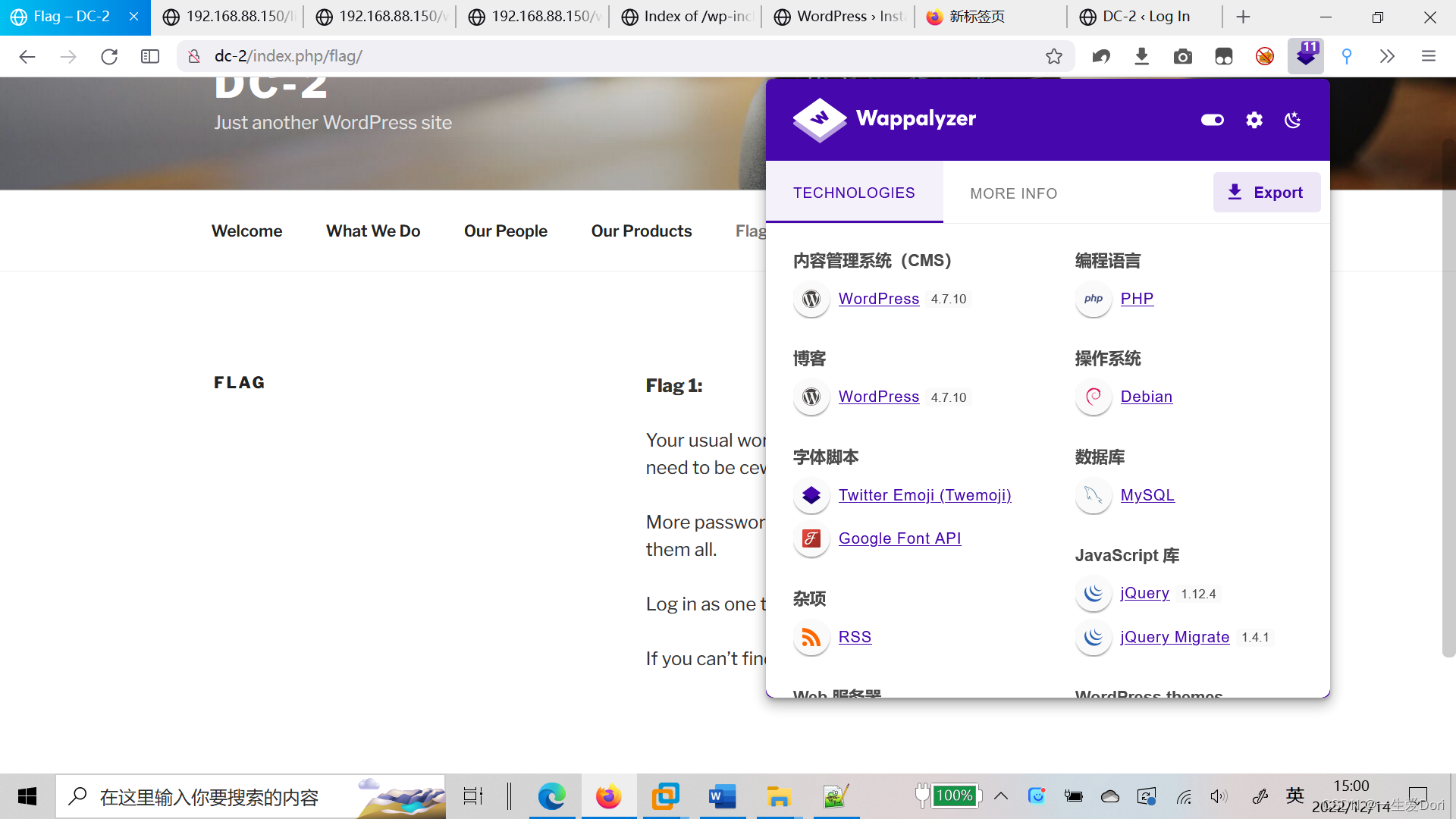Open Firefox hamburger application menu
1456x819 pixels.
(1428, 56)
